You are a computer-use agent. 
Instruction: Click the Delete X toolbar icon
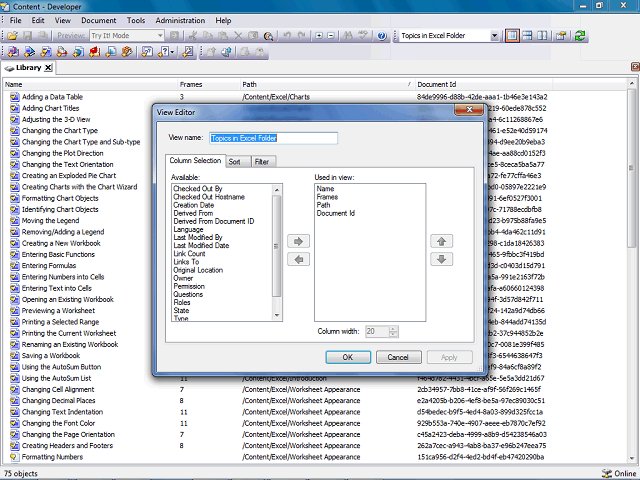[238, 36]
